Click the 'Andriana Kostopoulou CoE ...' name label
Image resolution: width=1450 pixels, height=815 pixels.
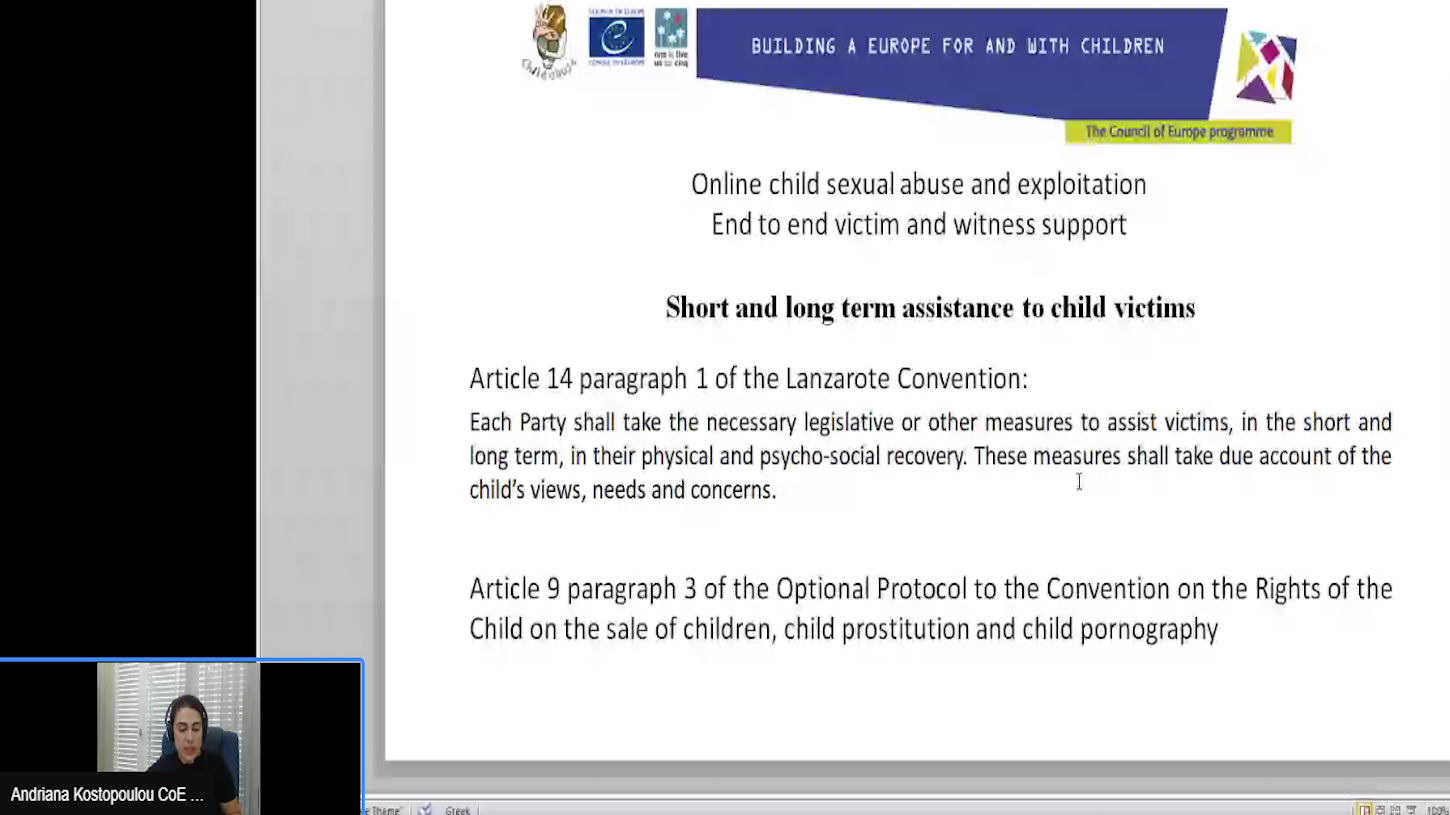[107, 795]
